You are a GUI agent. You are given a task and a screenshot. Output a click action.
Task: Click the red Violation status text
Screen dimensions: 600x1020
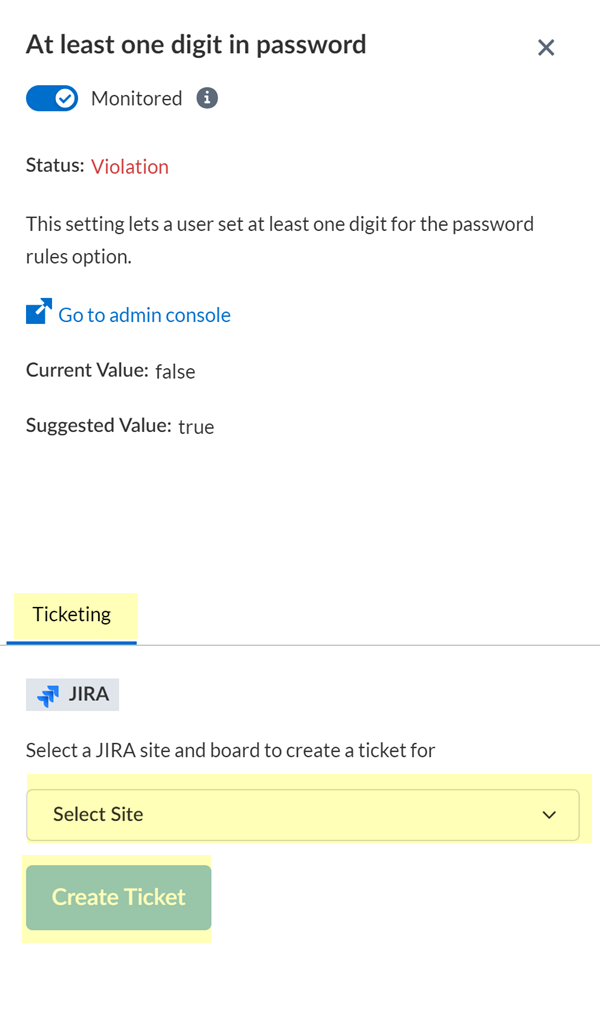pyautogui.click(x=130, y=167)
